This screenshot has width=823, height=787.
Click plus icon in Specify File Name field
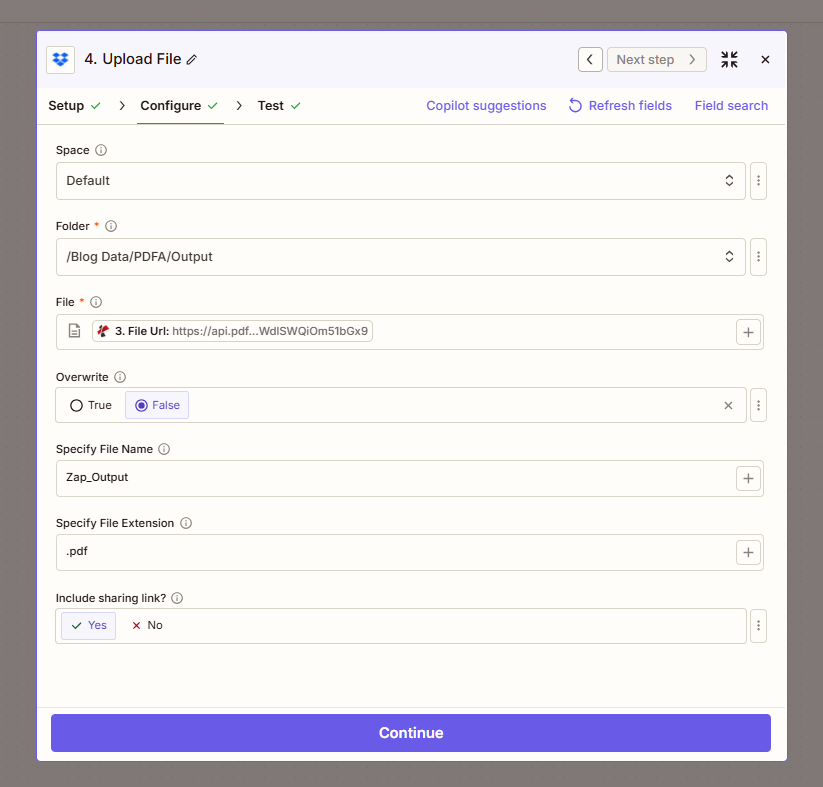point(748,478)
